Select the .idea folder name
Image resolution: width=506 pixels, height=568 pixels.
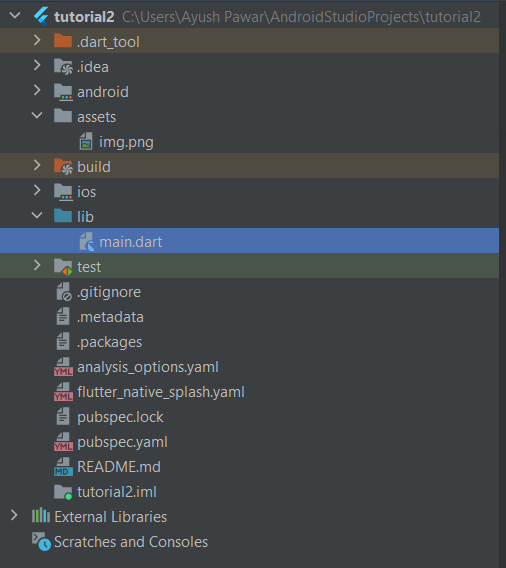point(93,67)
